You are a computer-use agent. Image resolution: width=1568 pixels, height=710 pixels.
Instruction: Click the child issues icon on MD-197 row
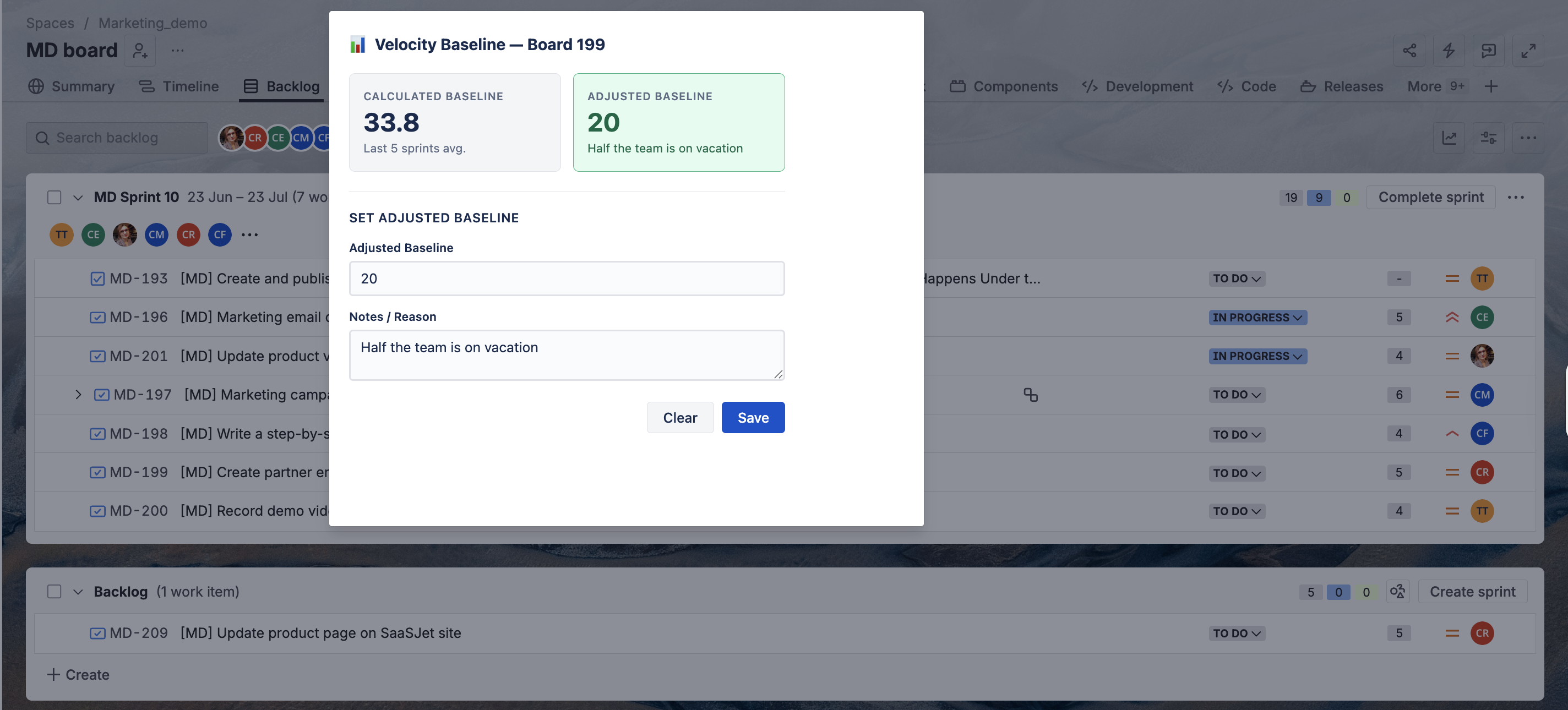point(1031,395)
